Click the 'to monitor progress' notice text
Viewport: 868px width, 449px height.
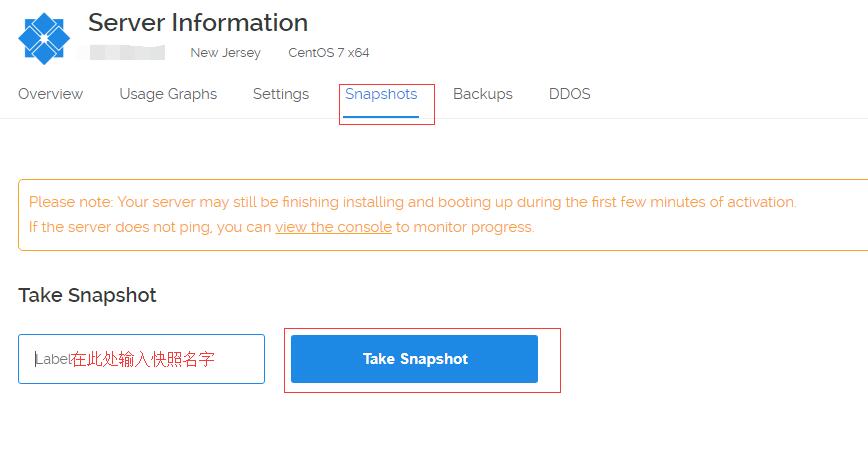pyautogui.click(x=465, y=227)
